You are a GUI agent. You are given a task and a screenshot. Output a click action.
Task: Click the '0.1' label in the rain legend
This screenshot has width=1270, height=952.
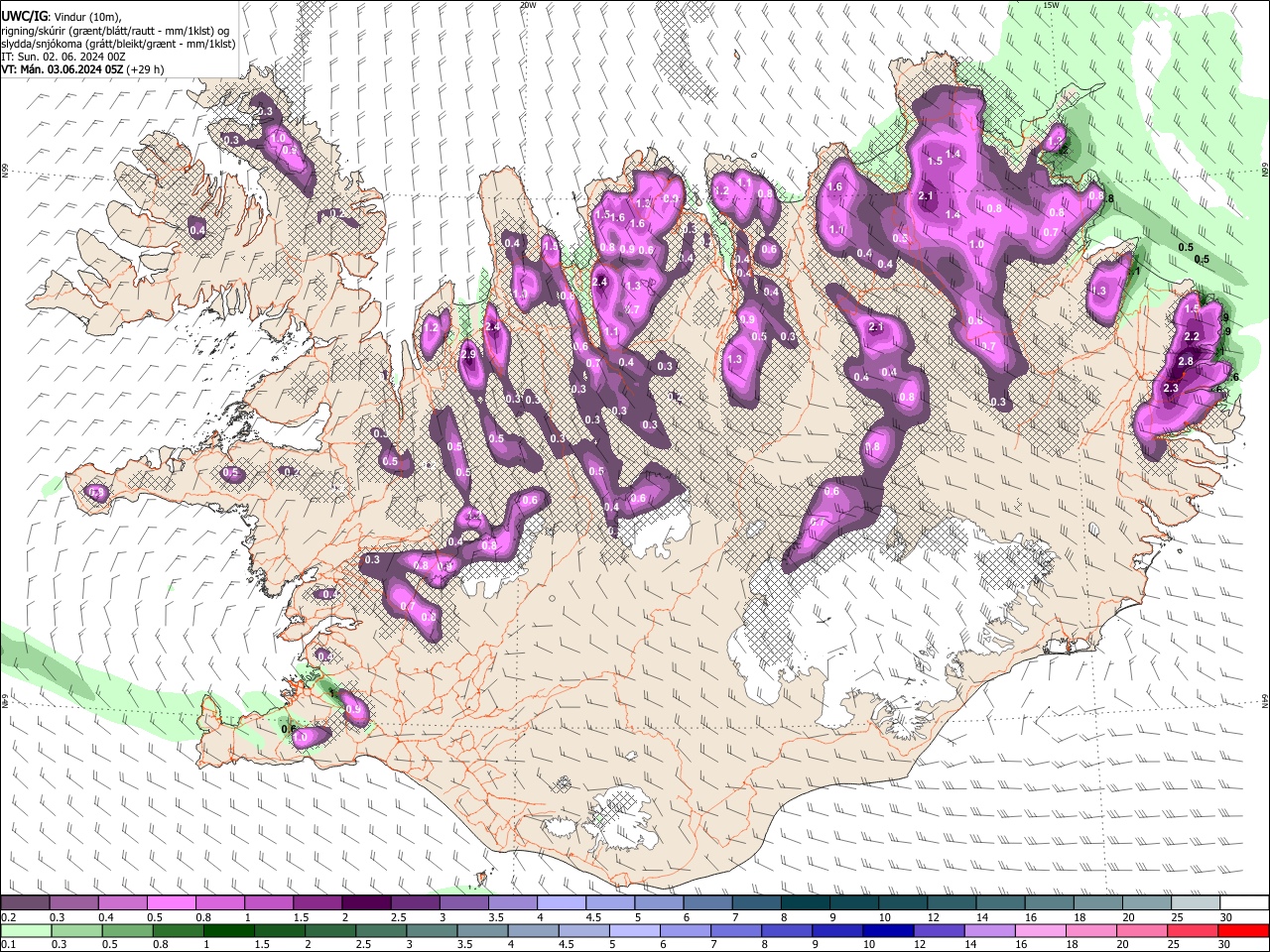click(7, 944)
